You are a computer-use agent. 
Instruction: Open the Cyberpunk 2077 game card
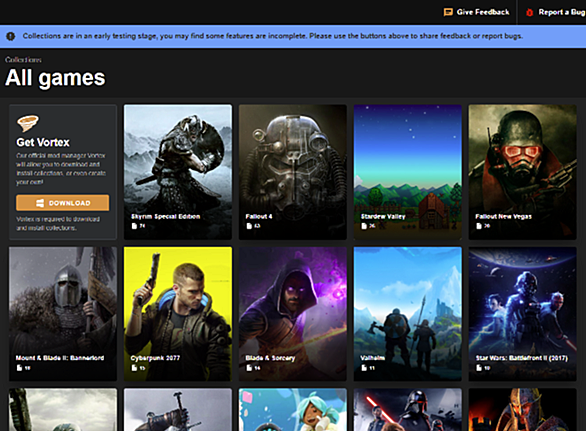(178, 314)
